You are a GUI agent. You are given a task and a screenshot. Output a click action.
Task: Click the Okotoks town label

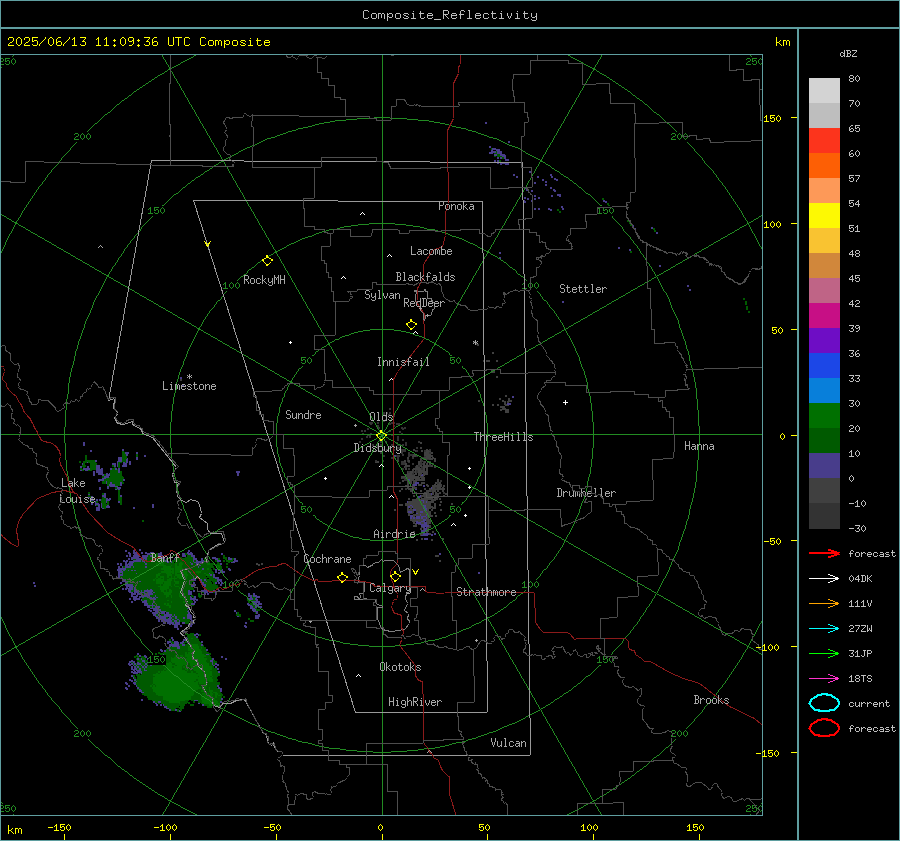pyautogui.click(x=400, y=667)
